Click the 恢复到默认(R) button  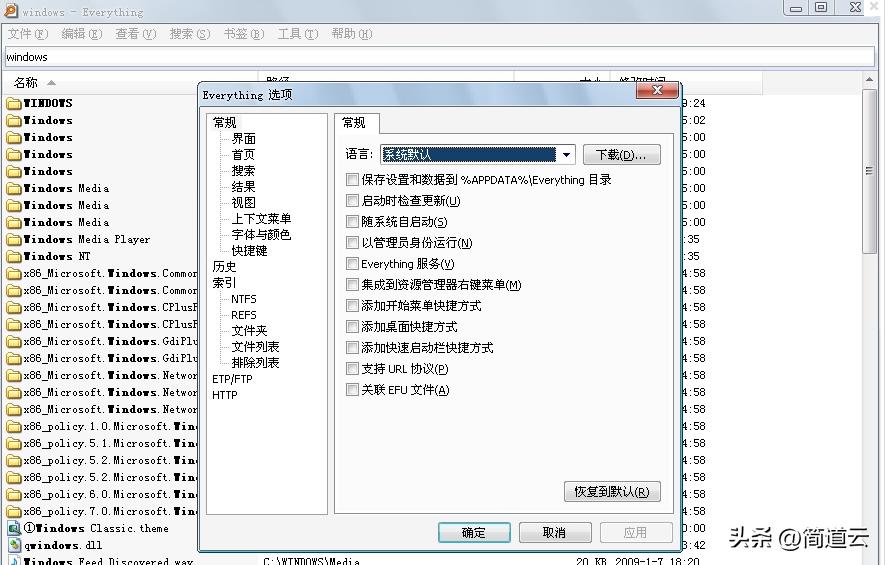(612, 492)
